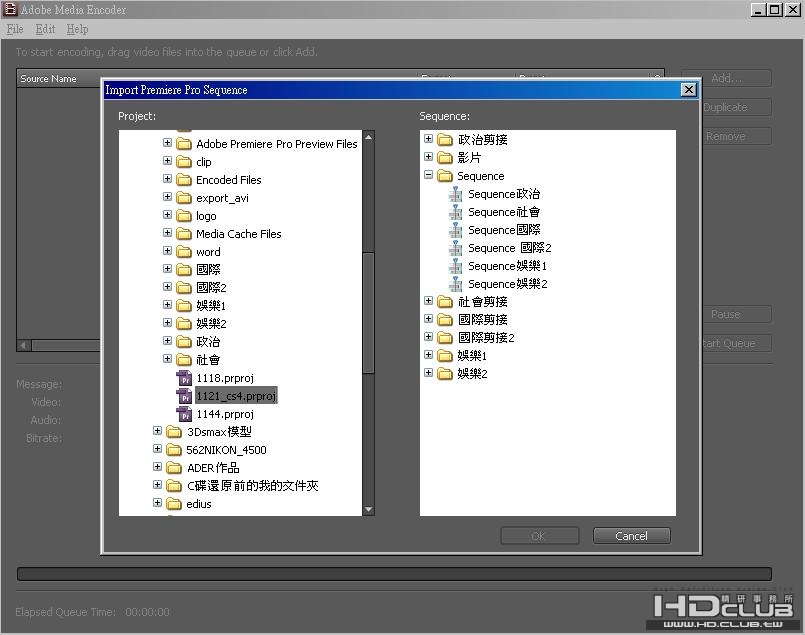Click the export_avi folder icon
The image size is (805, 635).
184,198
